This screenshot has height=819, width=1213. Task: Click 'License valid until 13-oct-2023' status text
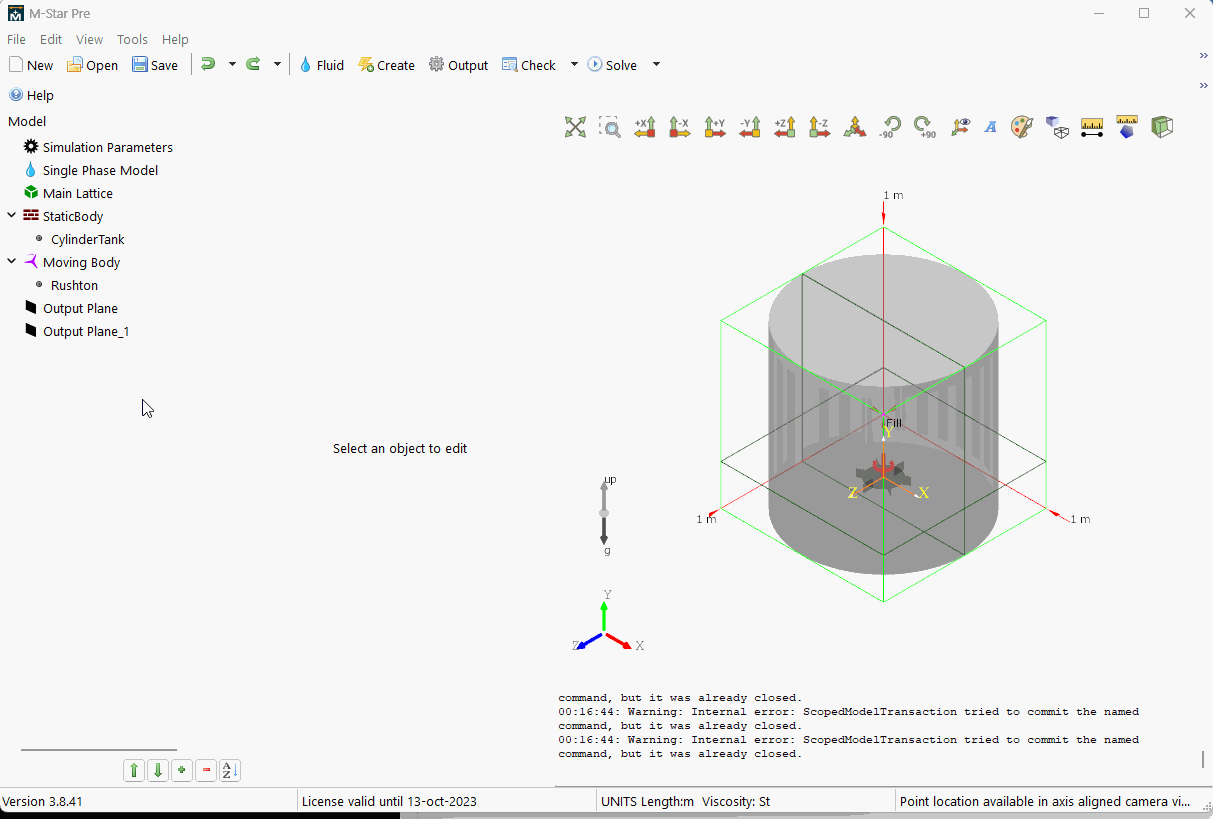pyautogui.click(x=389, y=801)
